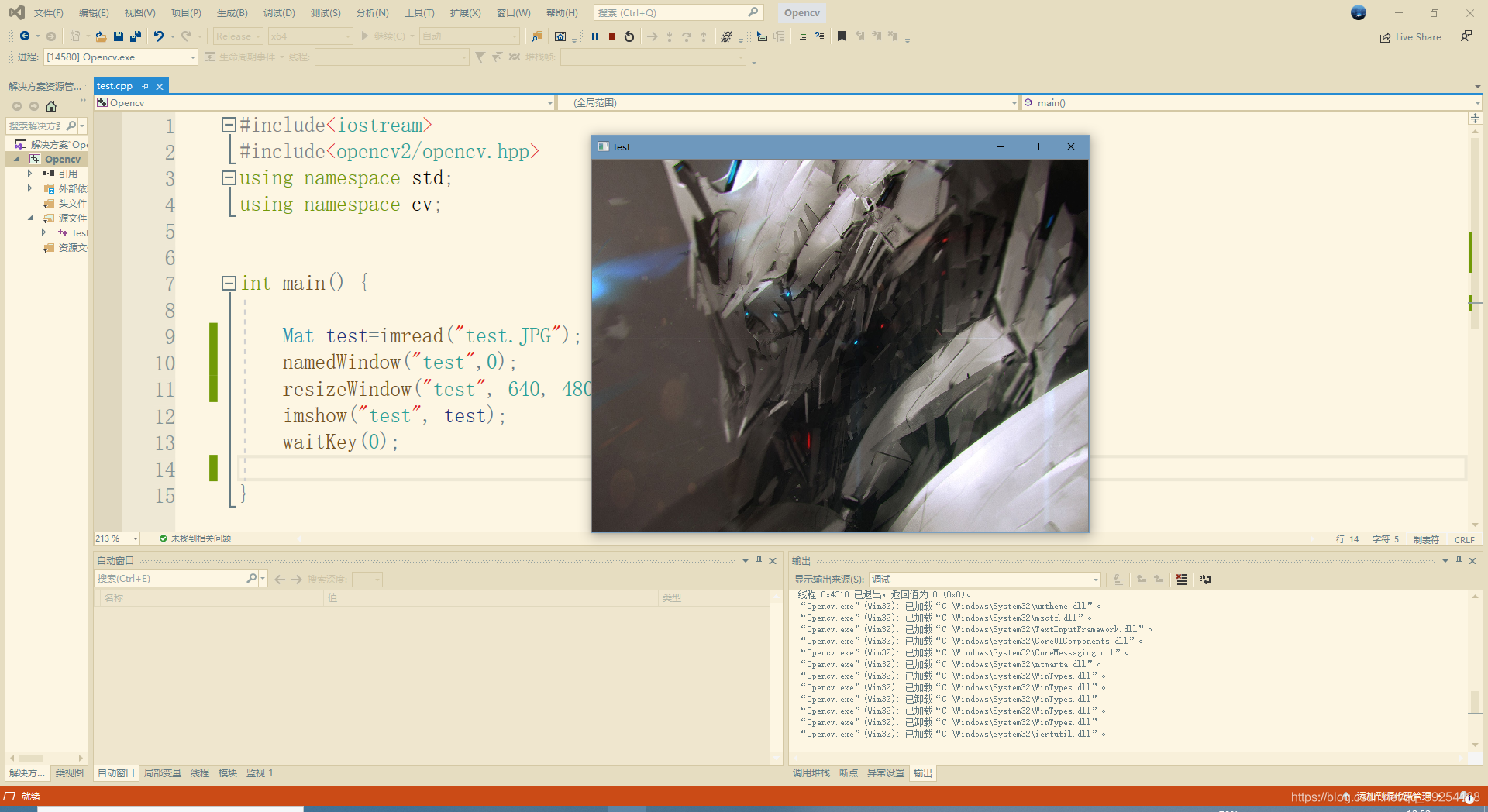Pin the test.cpp tab
The width and height of the screenshot is (1488, 812).
coord(145,86)
